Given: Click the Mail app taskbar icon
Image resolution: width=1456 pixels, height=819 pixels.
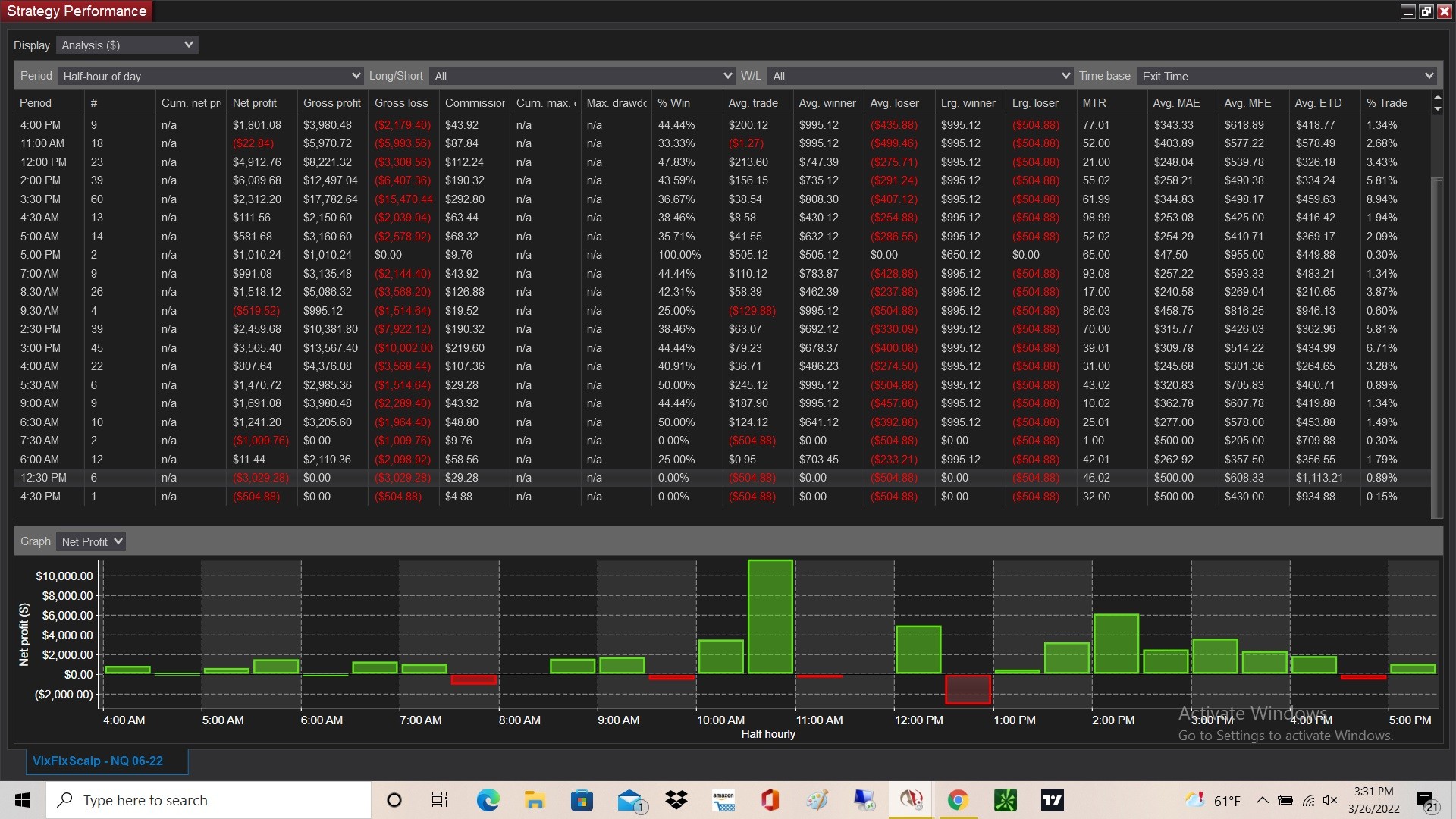Looking at the screenshot, I should pyautogui.click(x=630, y=800).
